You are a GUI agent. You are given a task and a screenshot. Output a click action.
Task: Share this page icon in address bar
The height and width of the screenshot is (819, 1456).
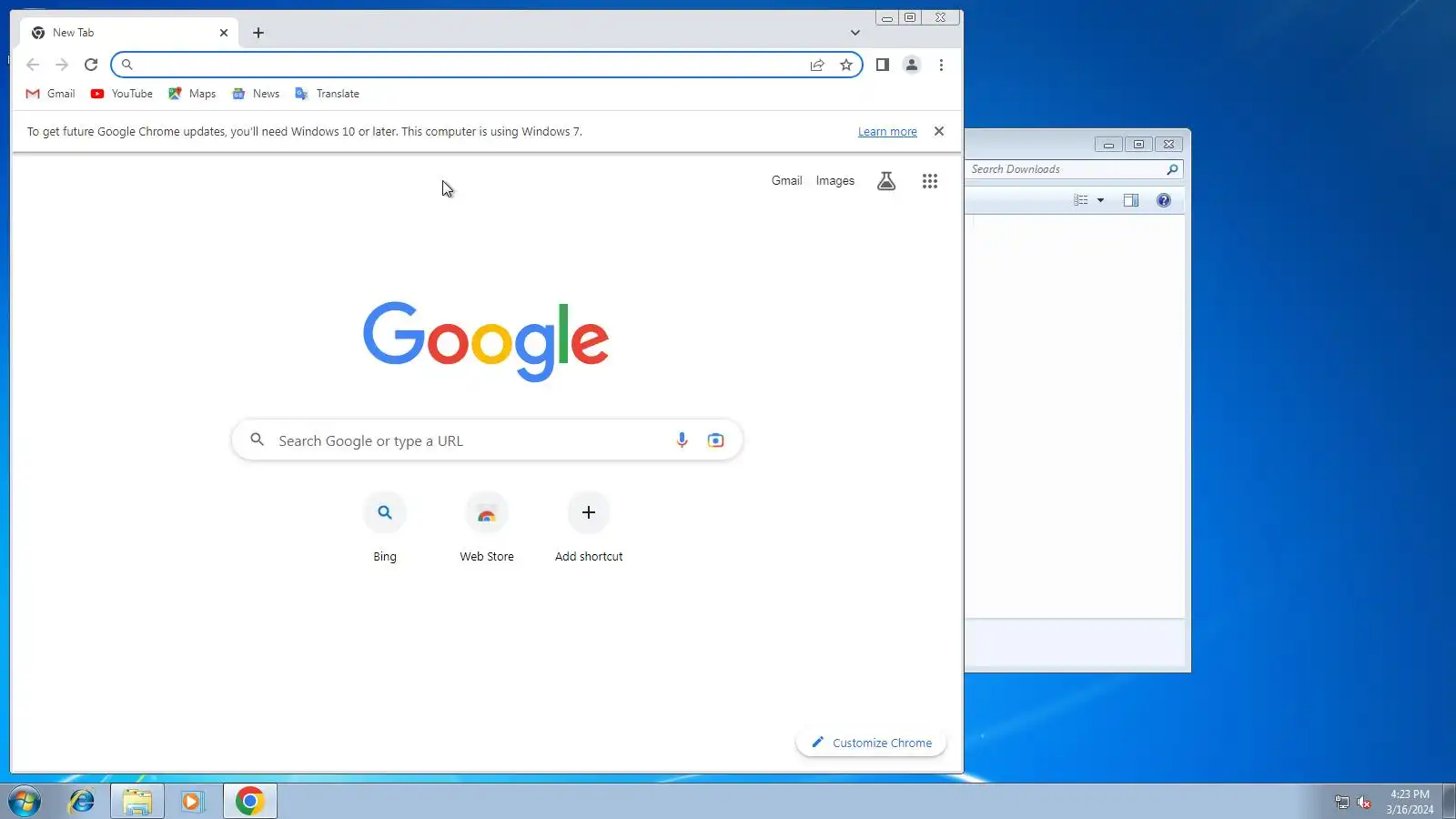[817, 65]
